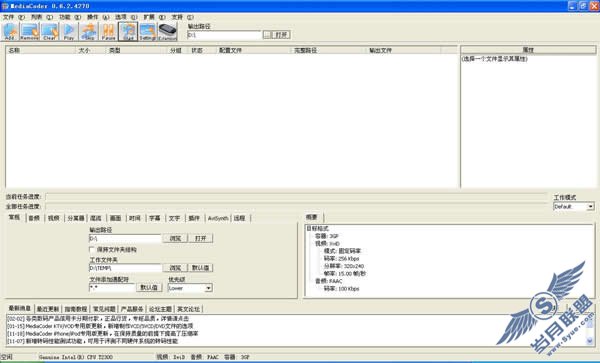Switch to the 插件 tab
The width and height of the screenshot is (600, 363).
(x=194, y=218)
